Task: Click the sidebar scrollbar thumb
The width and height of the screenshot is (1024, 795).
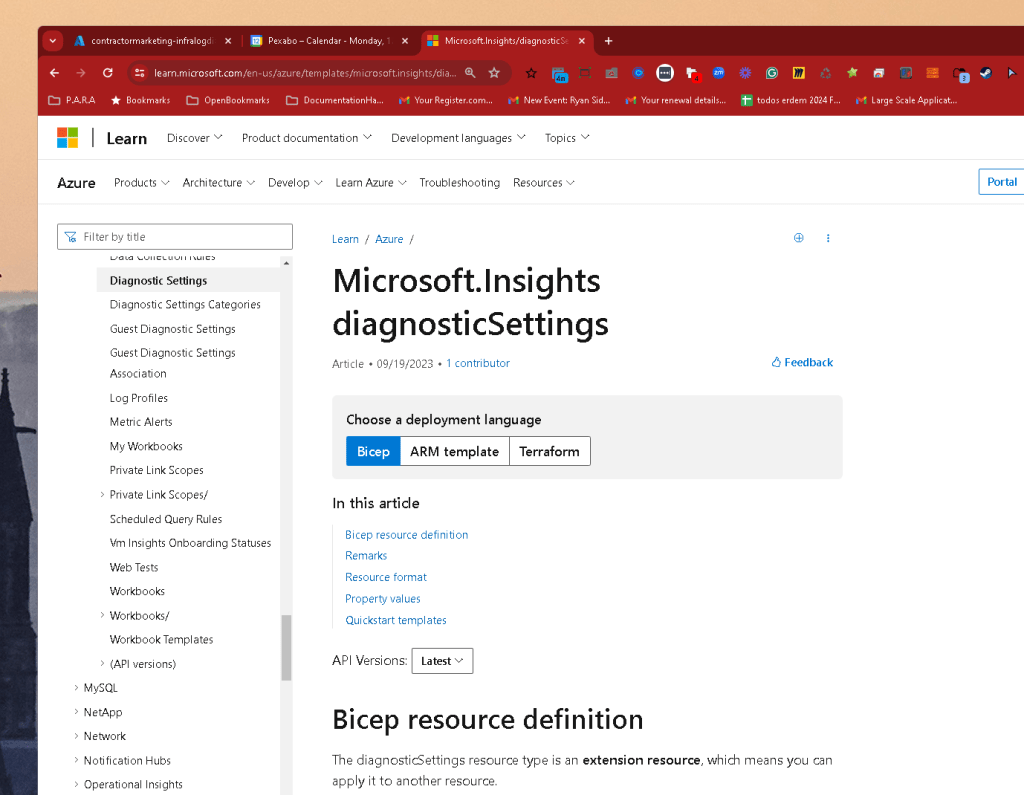Action: (x=286, y=647)
